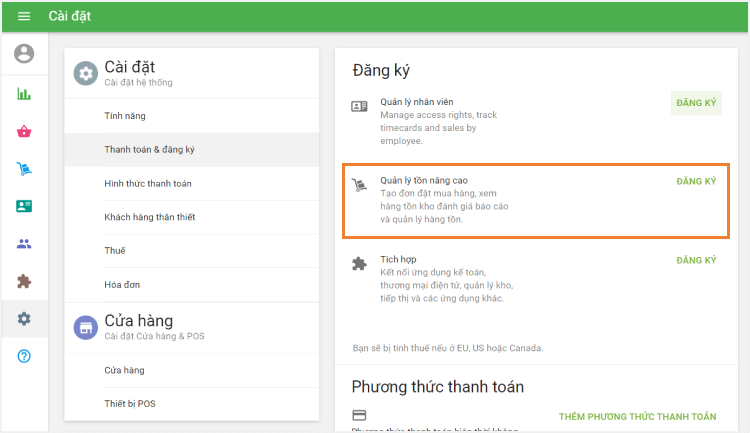This screenshot has width=750, height=433.
Task: Open Thiết bị POS settings
Action: (x=130, y=403)
